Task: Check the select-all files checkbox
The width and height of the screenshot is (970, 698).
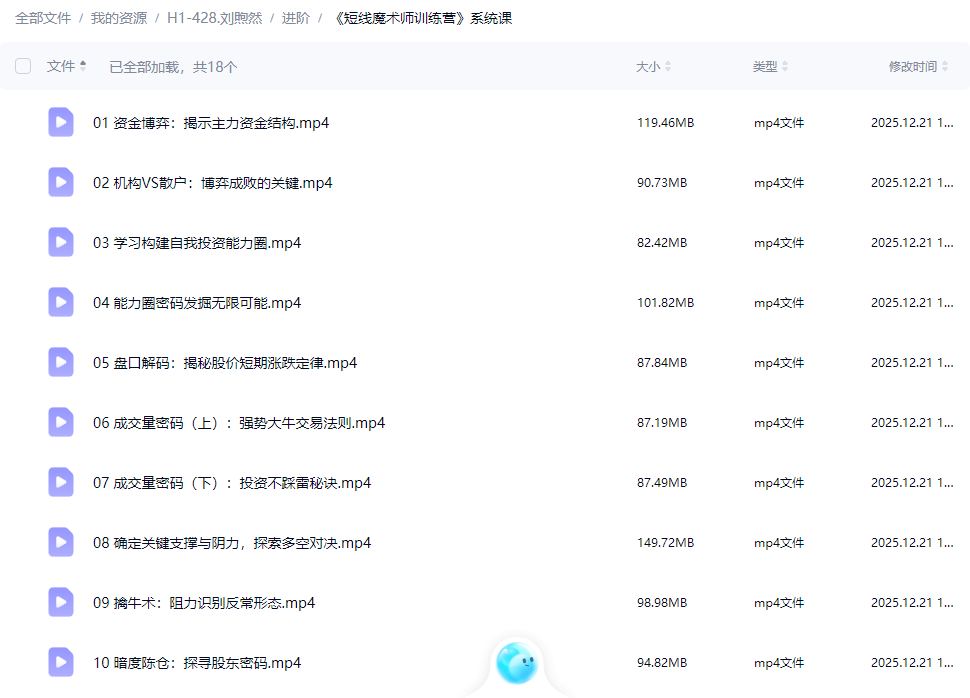Action: pos(23,65)
